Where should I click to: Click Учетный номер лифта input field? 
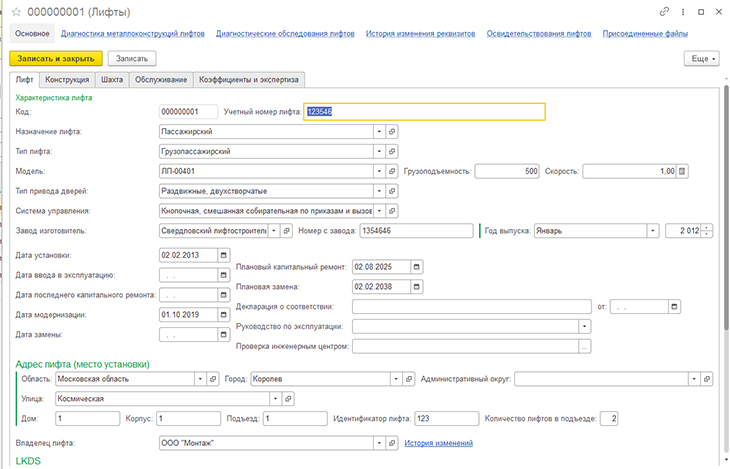424,112
